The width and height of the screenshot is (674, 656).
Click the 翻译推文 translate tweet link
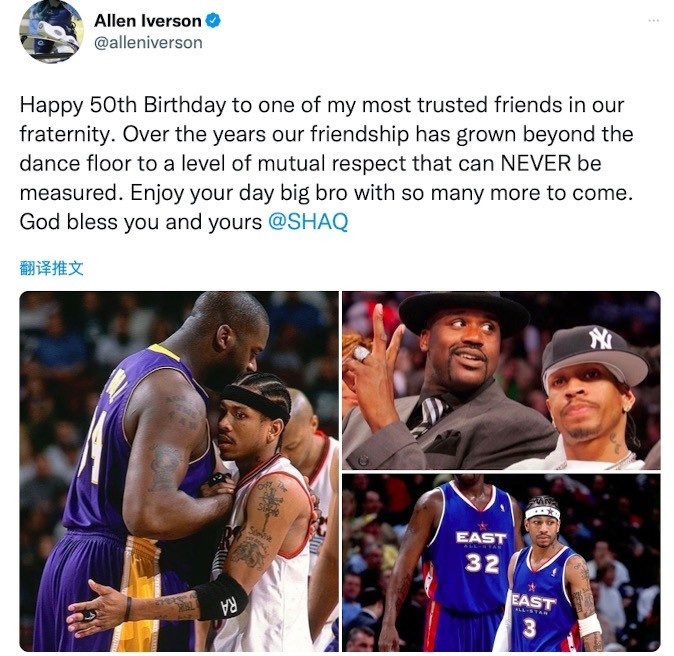click(52, 268)
